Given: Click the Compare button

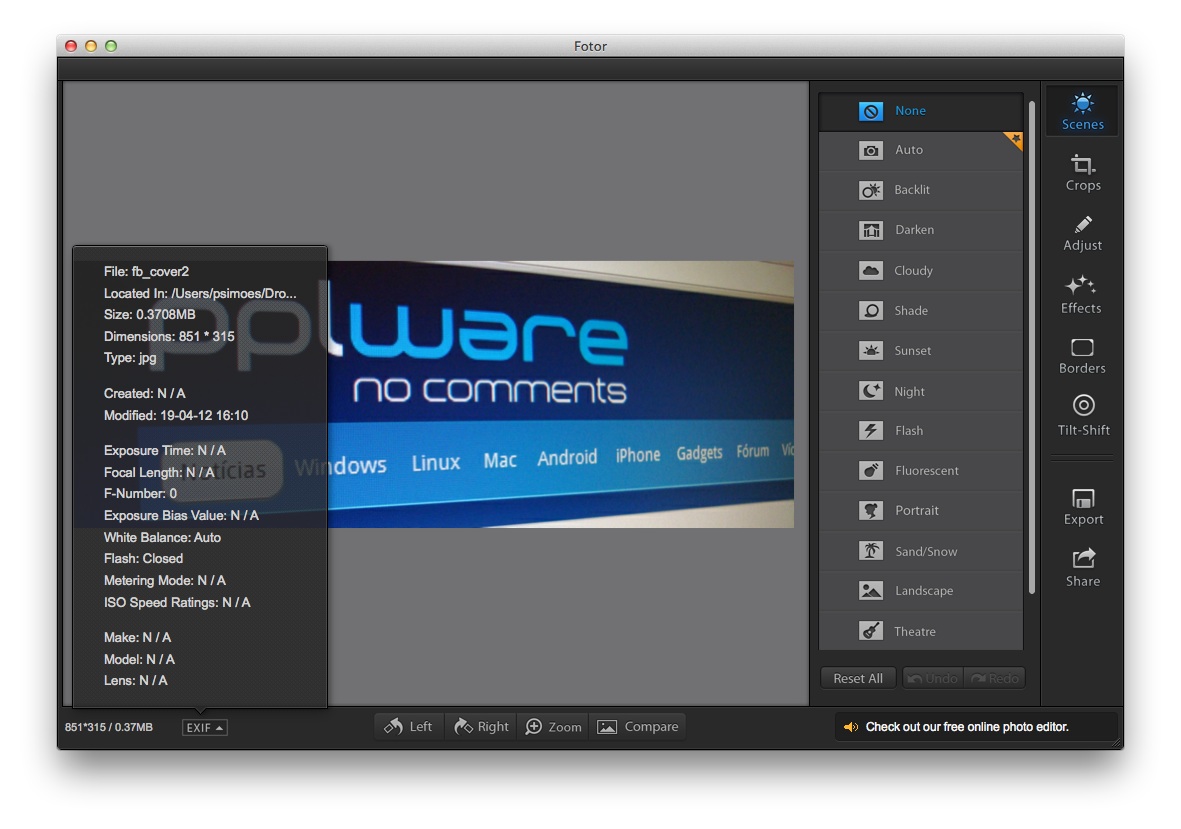Looking at the screenshot, I should (638, 727).
